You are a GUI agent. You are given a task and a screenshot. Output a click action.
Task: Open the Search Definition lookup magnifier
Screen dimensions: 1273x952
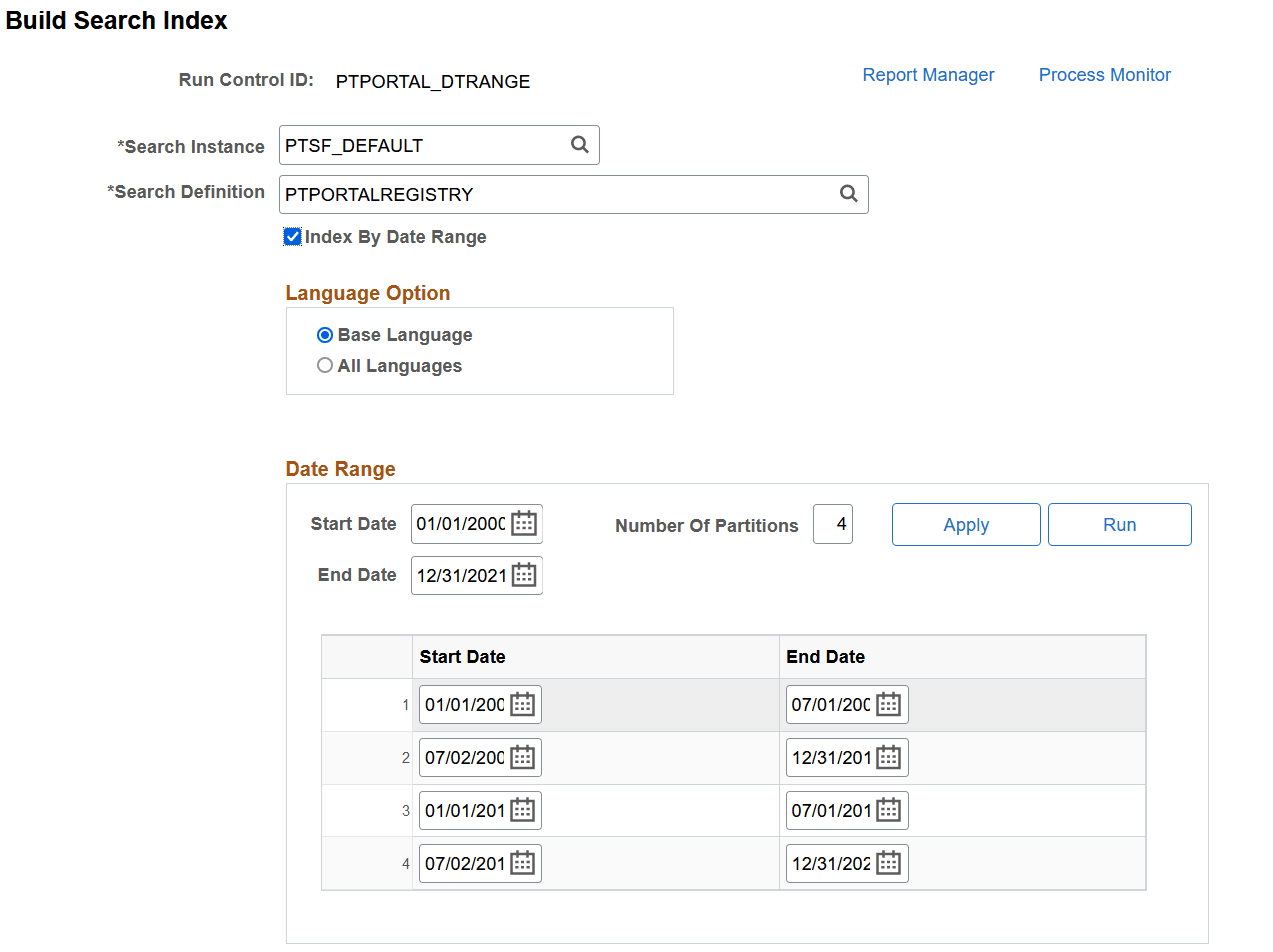849,194
